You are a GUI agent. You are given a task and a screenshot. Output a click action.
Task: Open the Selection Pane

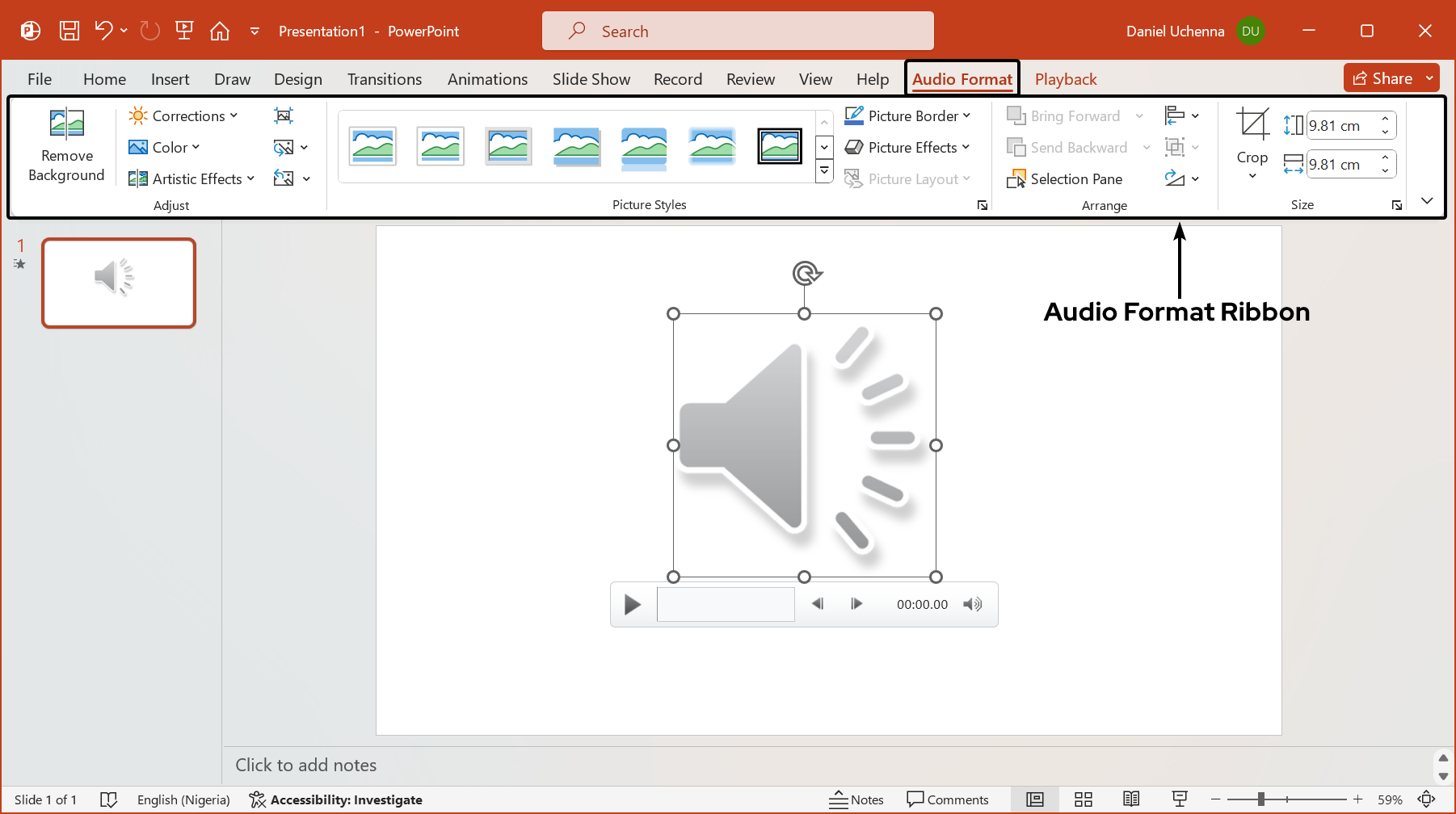click(1066, 179)
